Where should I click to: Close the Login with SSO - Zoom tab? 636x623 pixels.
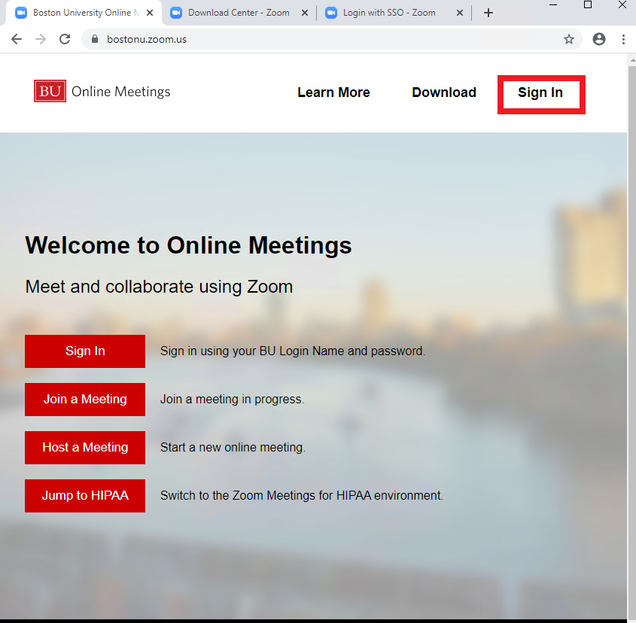[460, 13]
